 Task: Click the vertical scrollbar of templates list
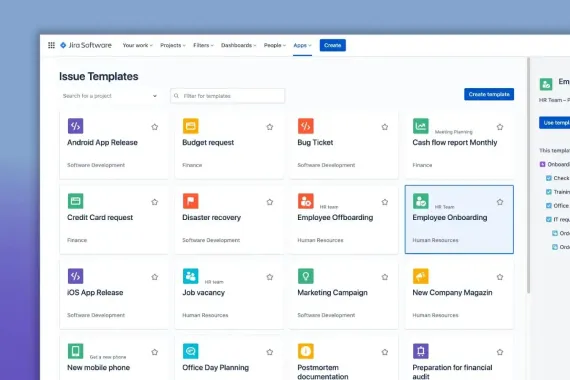(x=529, y=175)
